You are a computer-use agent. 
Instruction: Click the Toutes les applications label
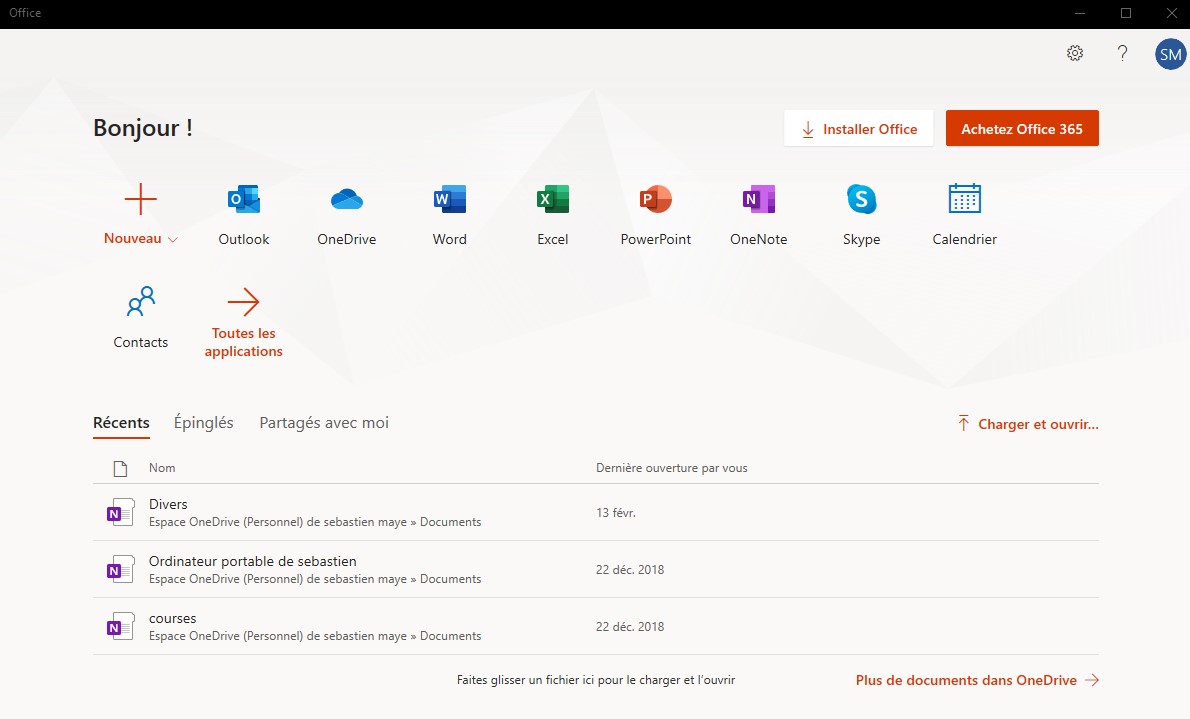244,342
